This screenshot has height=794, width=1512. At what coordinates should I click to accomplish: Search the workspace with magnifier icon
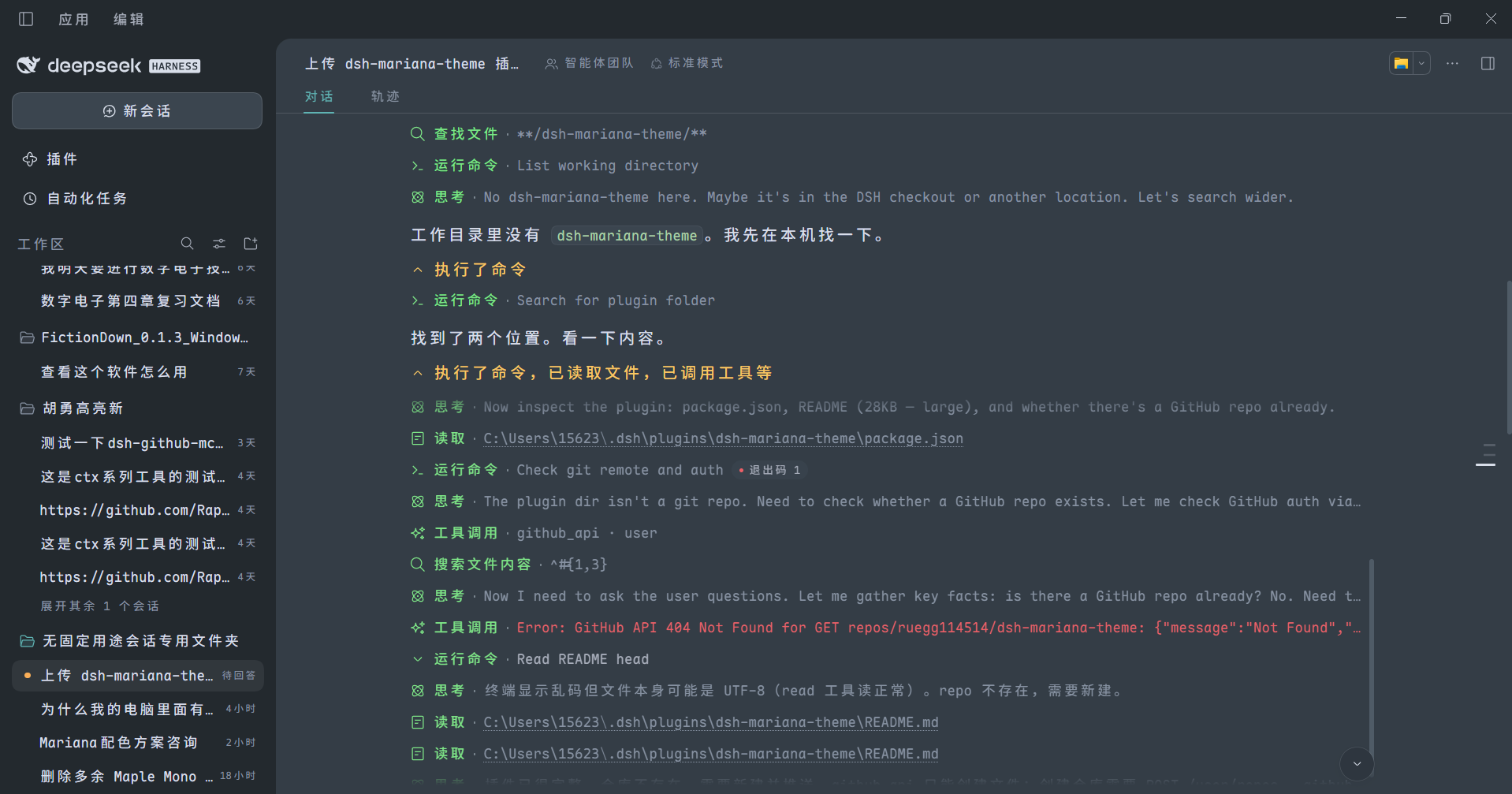pyautogui.click(x=187, y=244)
